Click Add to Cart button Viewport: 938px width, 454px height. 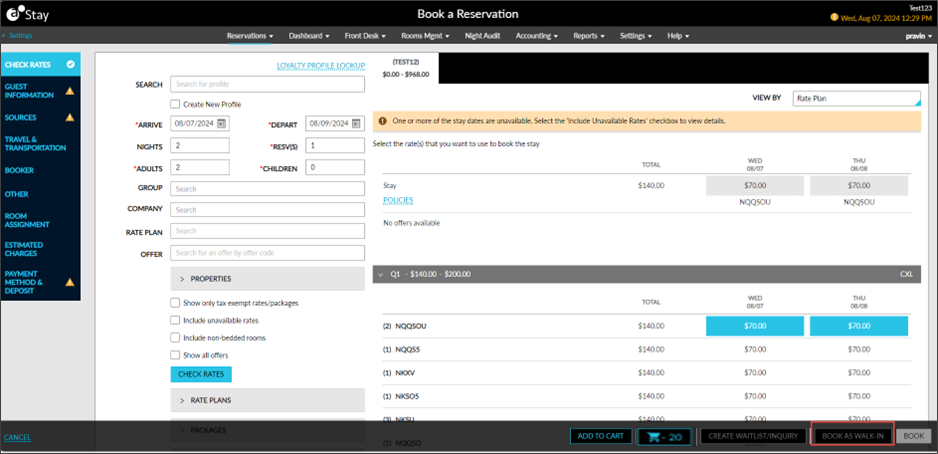click(601, 436)
